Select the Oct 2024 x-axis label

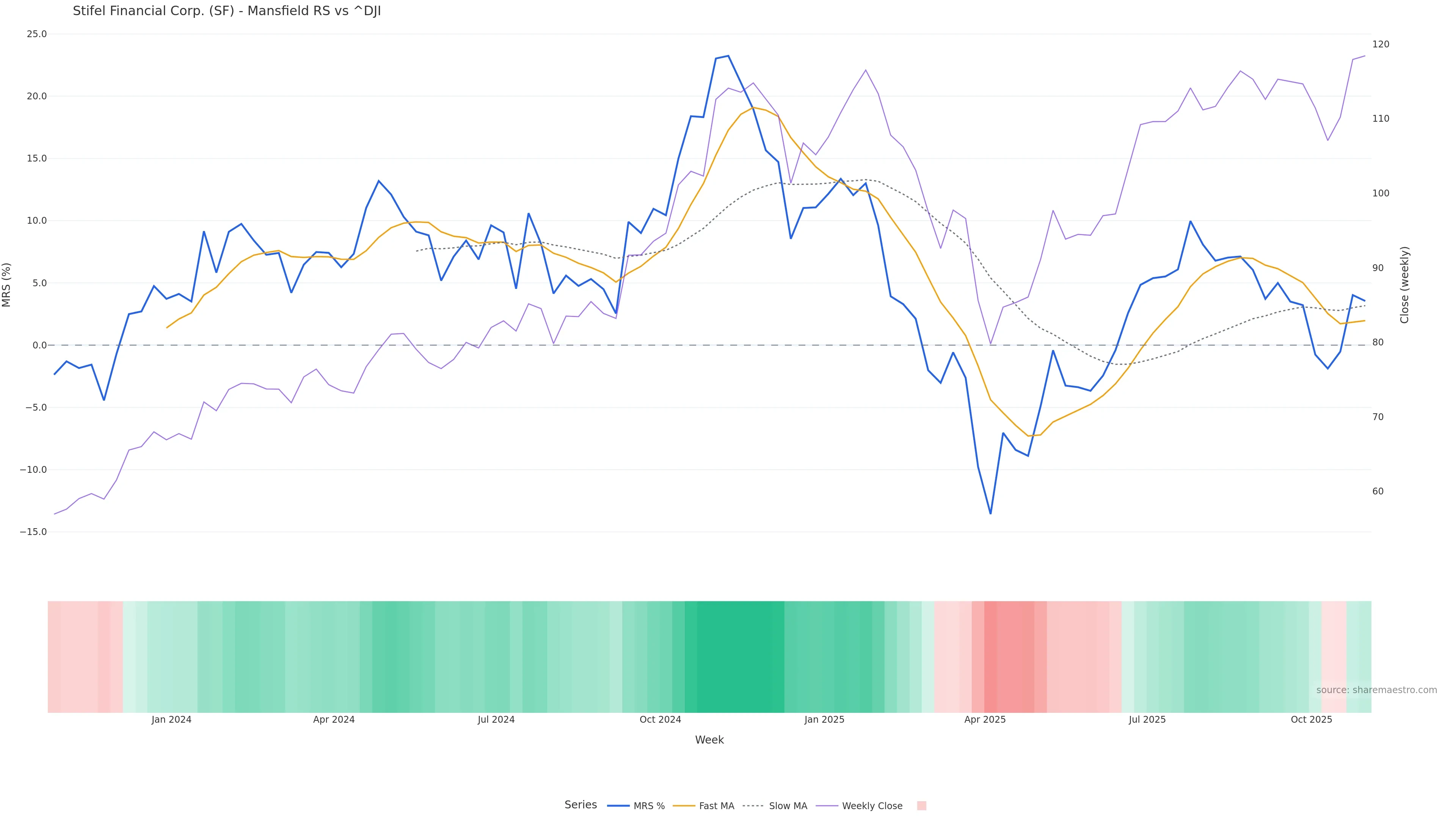pyautogui.click(x=660, y=720)
